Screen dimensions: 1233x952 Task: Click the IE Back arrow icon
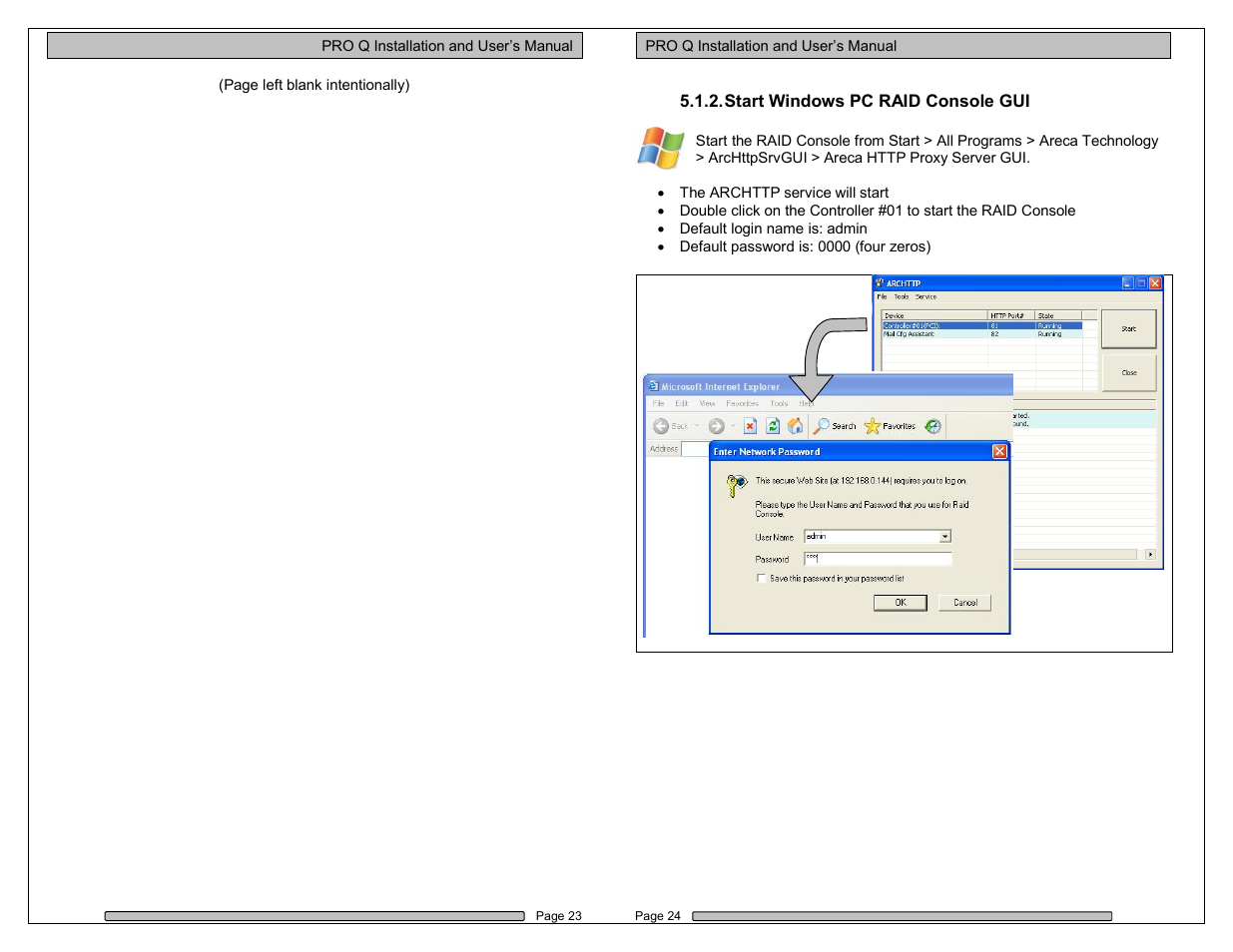(x=661, y=426)
